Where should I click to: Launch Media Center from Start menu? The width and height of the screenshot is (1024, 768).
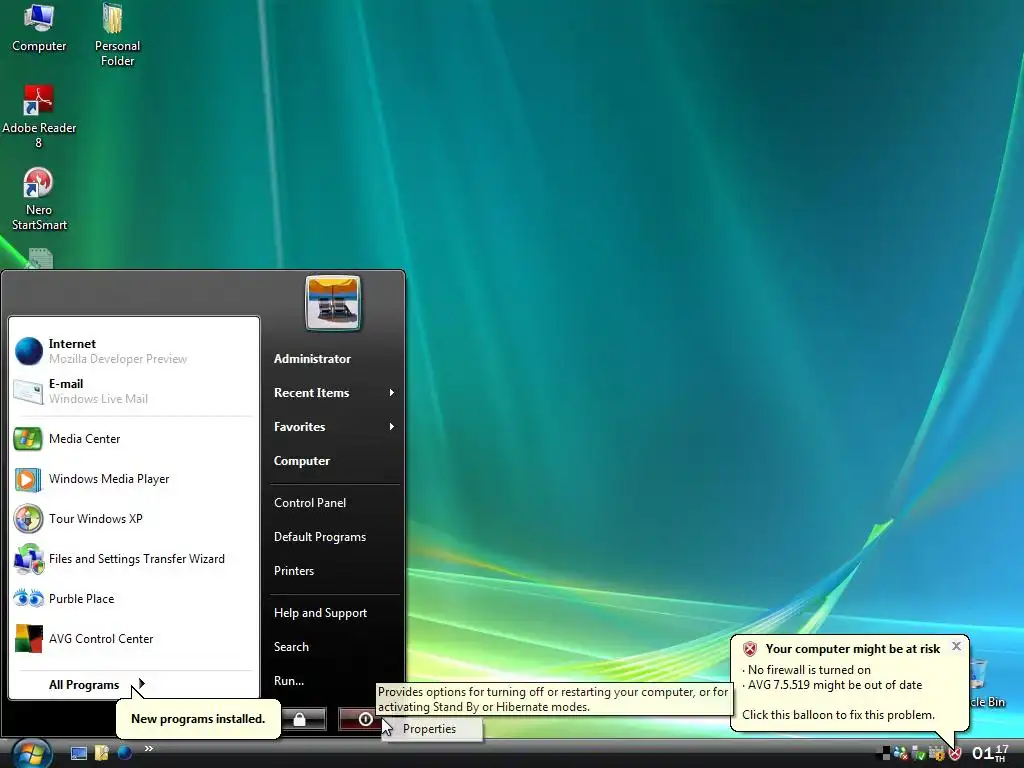[133, 439]
